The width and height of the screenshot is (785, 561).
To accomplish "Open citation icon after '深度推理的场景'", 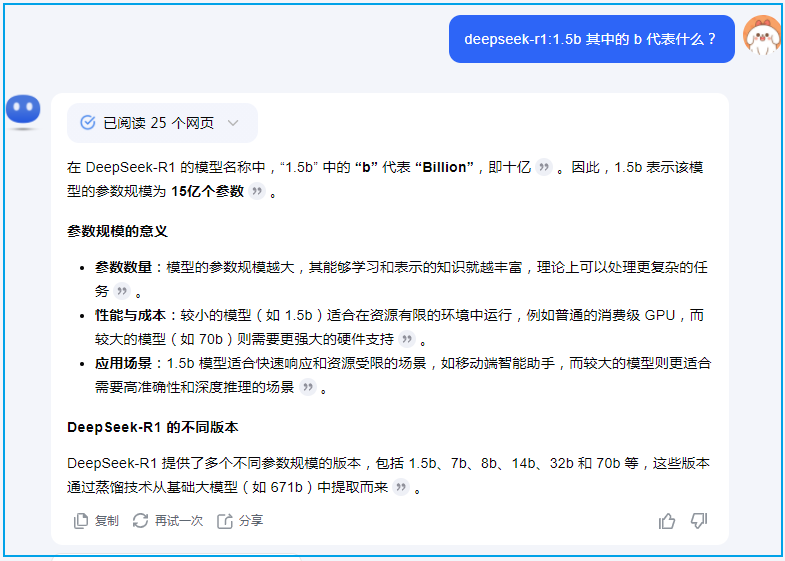I will 308,387.
